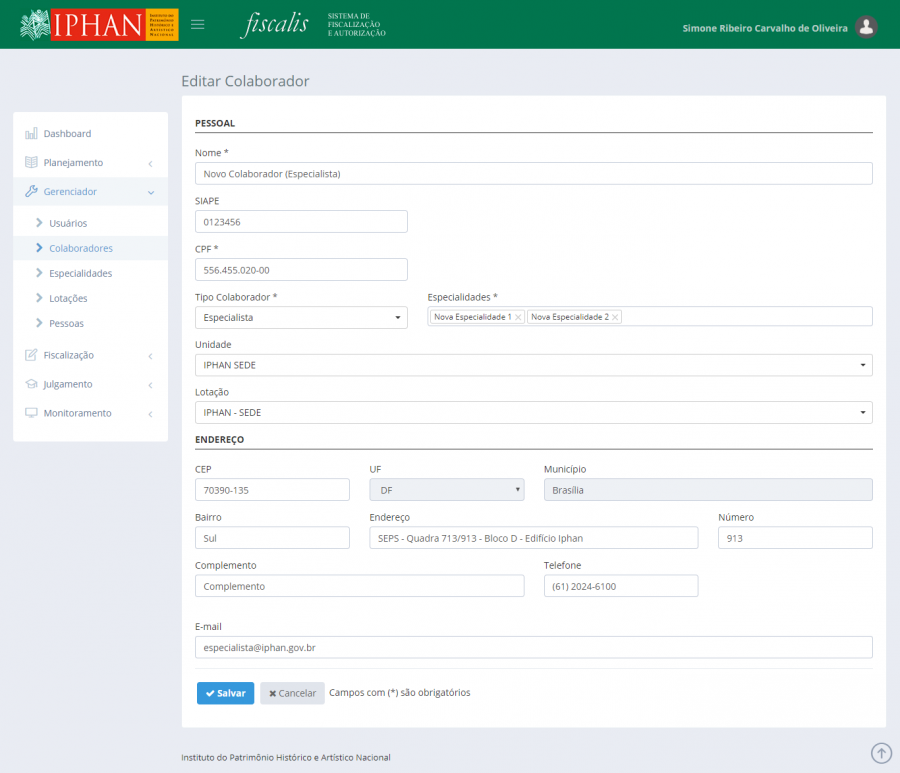Image resolution: width=900 pixels, height=773 pixels.
Task: Remove the Nova Especialidade 2 tag
Action: [x=615, y=317]
